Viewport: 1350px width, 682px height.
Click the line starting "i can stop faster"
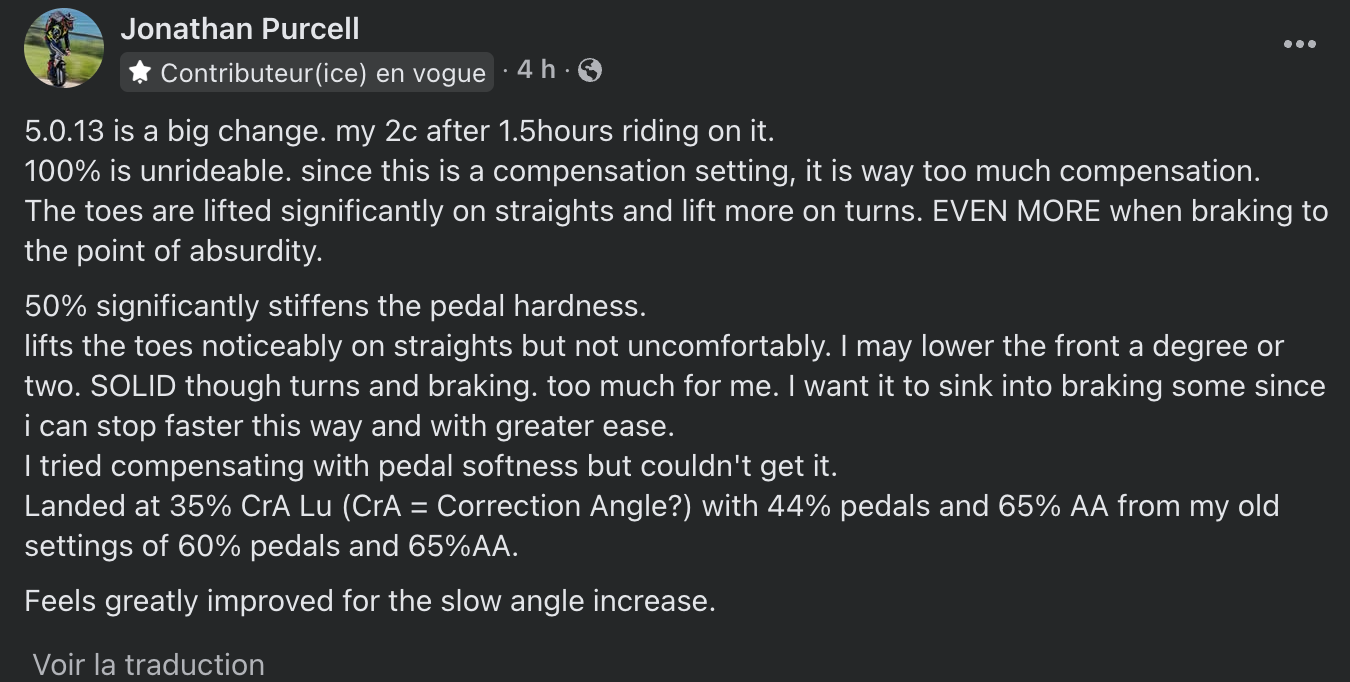[x=350, y=426]
